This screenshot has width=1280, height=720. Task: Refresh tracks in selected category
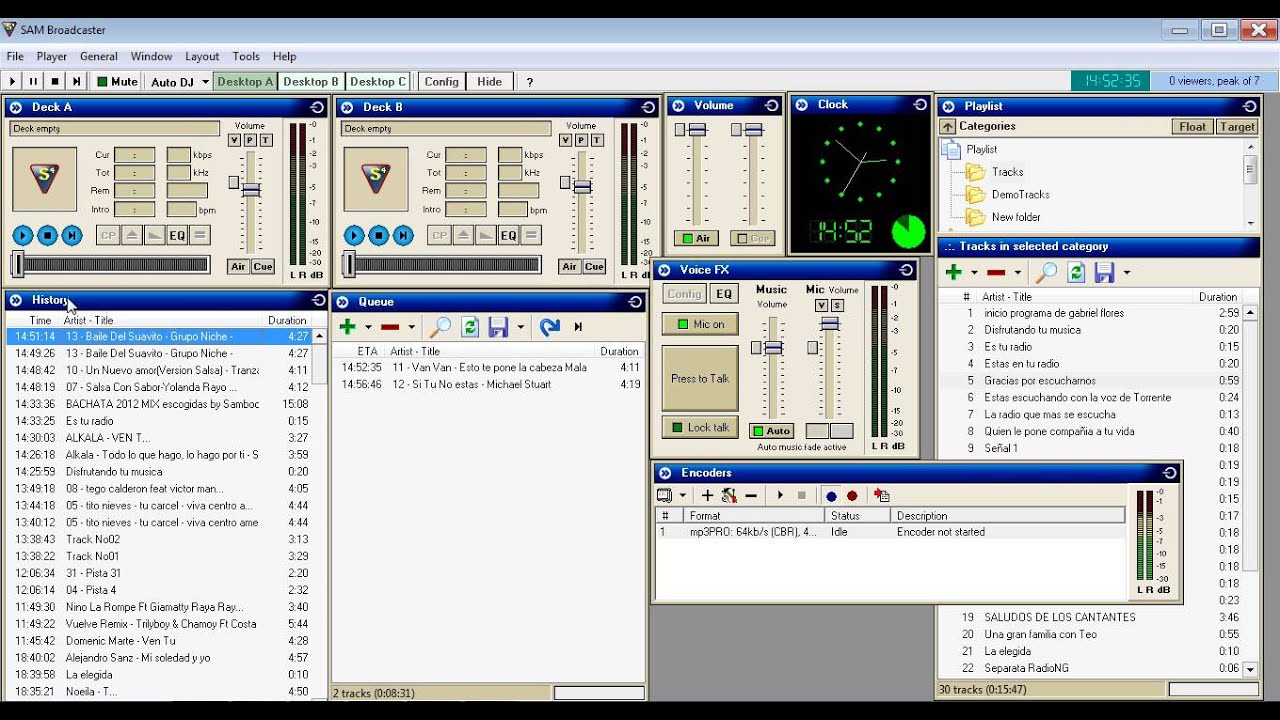click(x=1076, y=272)
